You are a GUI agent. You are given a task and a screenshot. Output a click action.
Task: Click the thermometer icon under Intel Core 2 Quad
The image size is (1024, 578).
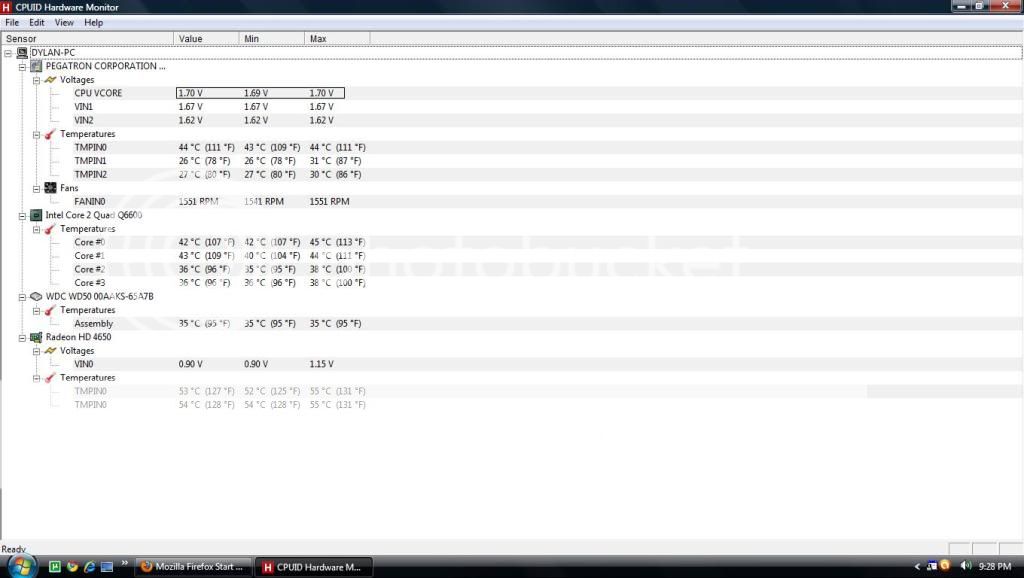point(50,229)
